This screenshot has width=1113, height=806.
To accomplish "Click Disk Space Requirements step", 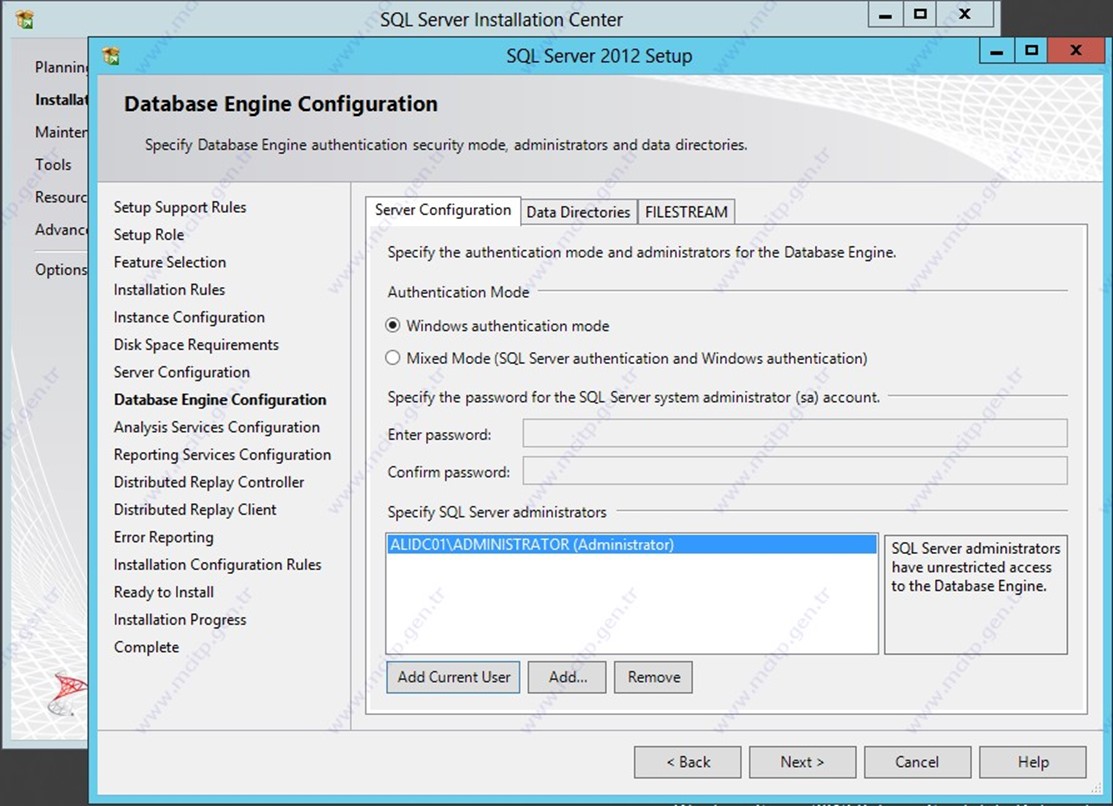I will [x=196, y=344].
